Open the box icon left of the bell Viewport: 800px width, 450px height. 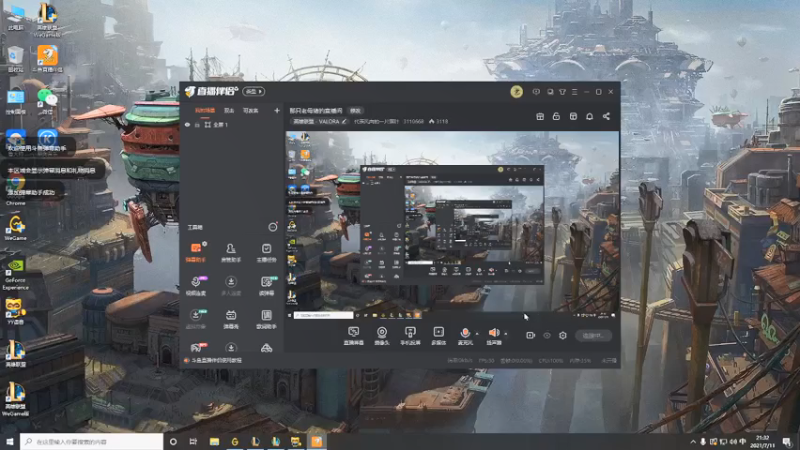coord(573,116)
